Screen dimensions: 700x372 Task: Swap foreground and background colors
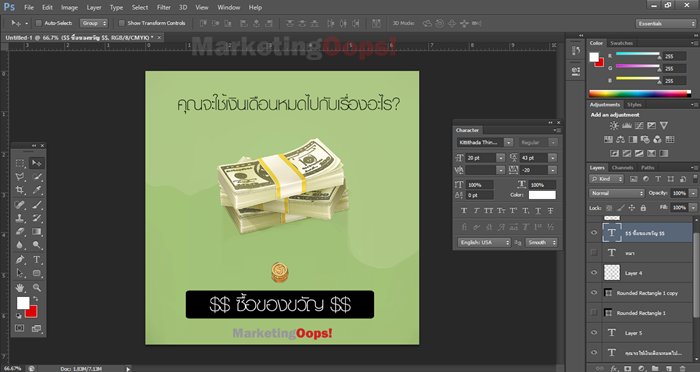click(x=36, y=299)
